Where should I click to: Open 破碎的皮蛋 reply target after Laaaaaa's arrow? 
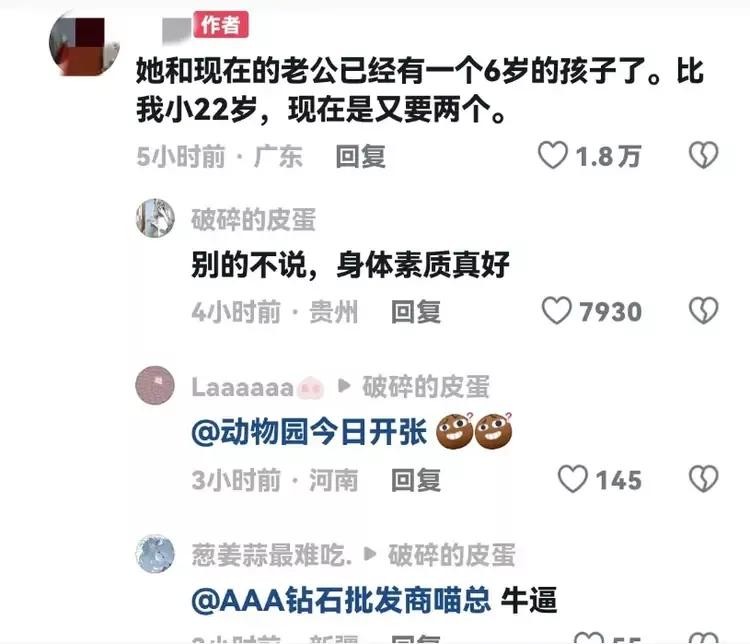[x=426, y=387]
